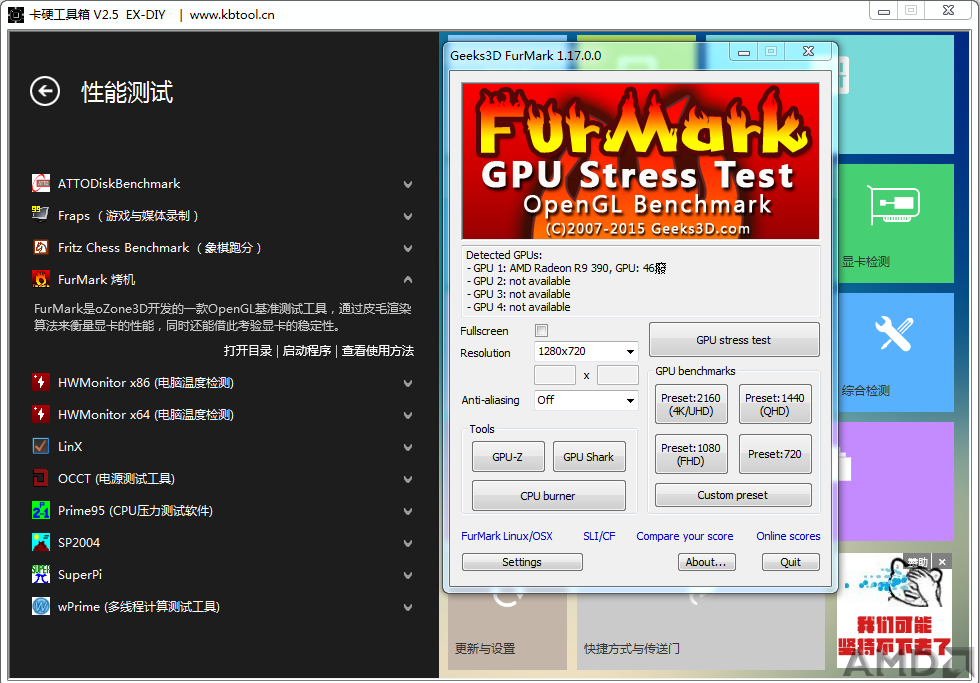980x683 pixels.
Task: Go back using the circled arrow icon
Action: point(45,91)
